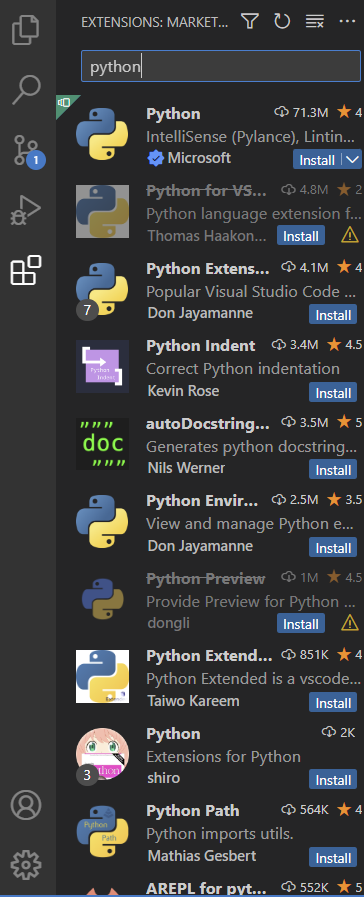Click publisher name Mathias Gesbert
The image size is (364, 897).
[202, 856]
